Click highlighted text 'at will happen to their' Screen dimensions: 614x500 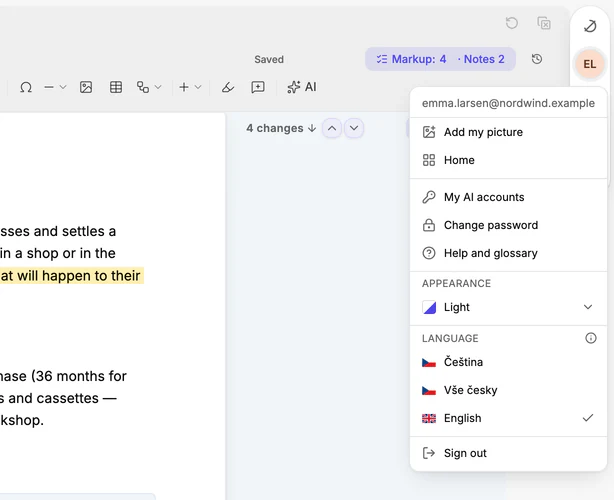(x=70, y=276)
